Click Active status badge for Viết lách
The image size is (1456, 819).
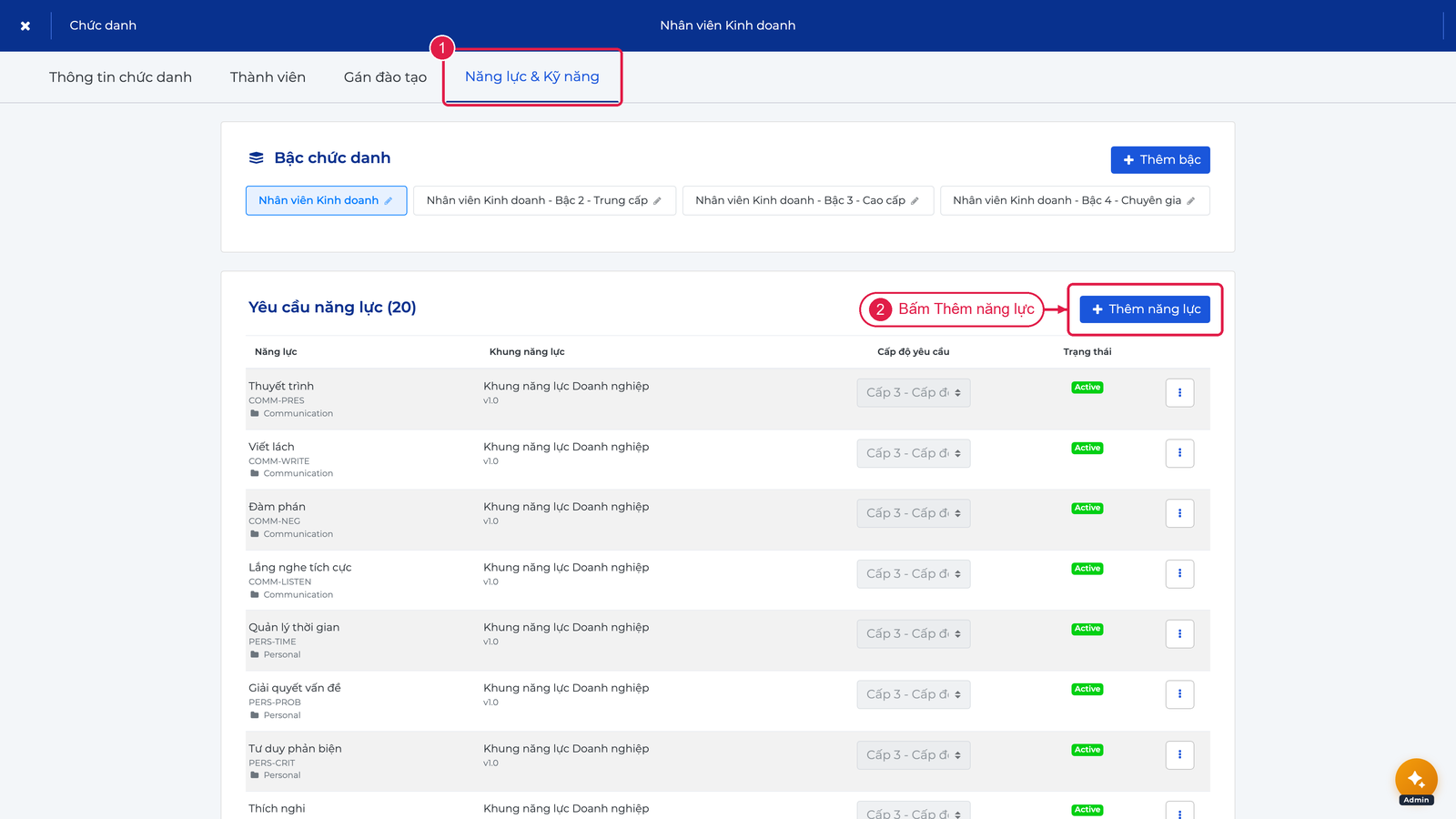[1087, 448]
